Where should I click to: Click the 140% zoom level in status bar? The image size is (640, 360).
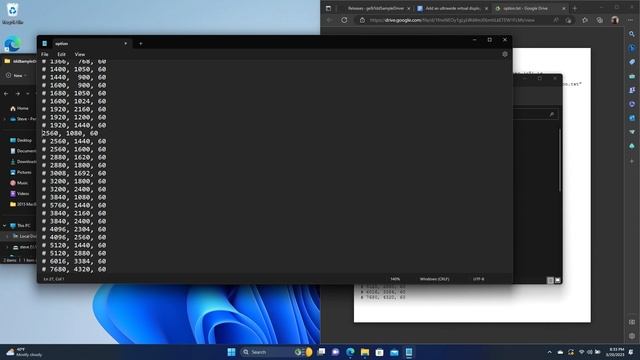[x=395, y=279]
